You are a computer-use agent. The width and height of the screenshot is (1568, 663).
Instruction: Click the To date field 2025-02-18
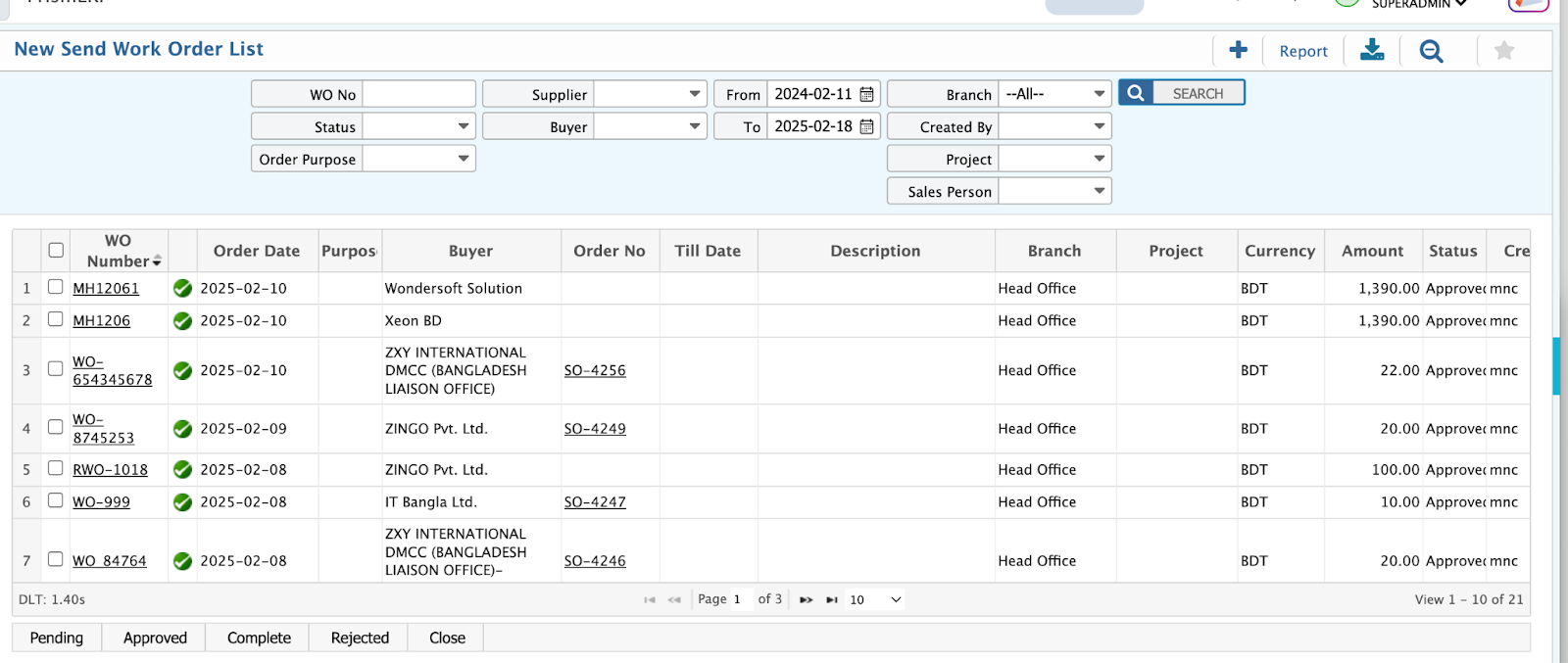812,126
